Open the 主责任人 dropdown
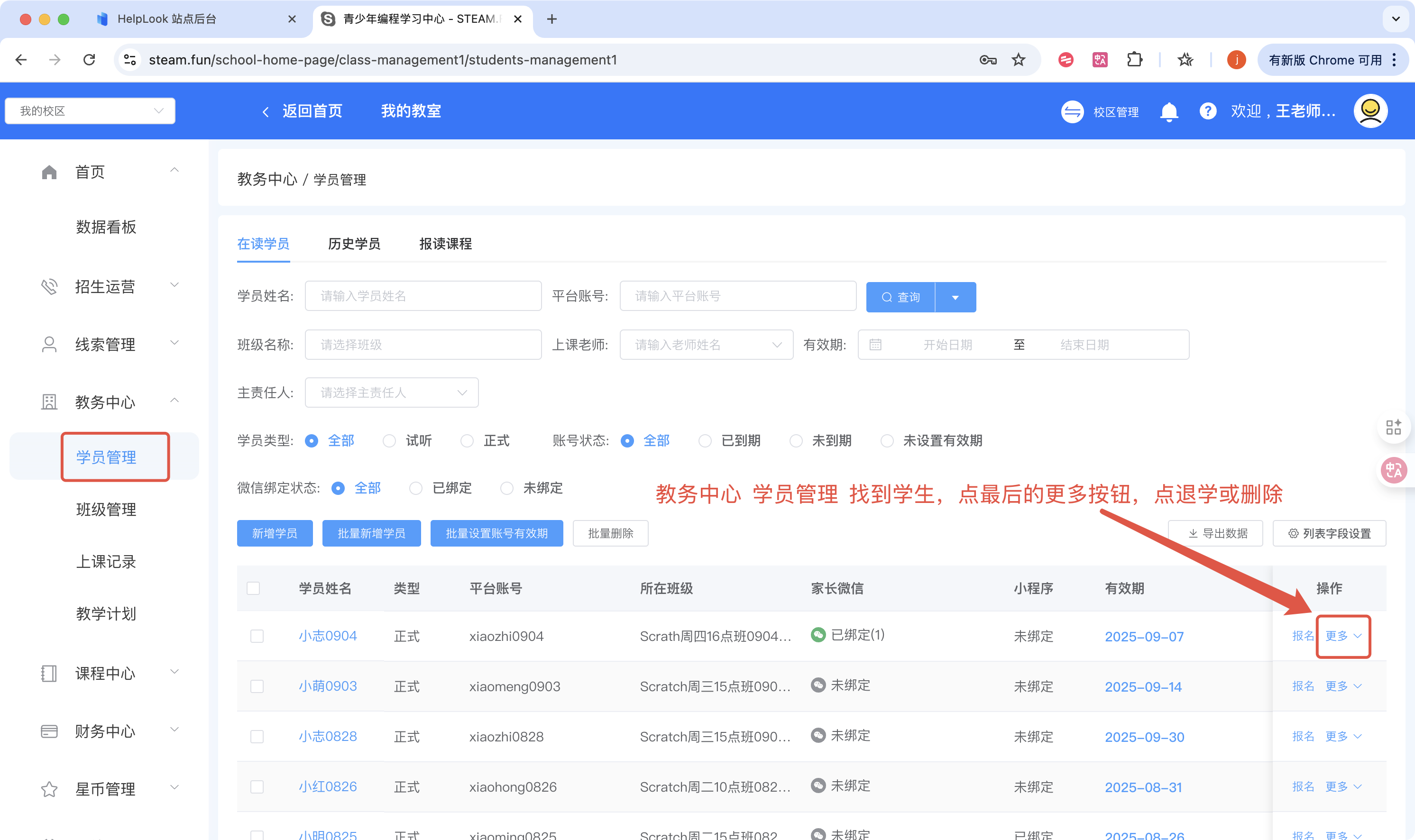The width and height of the screenshot is (1415, 840). [391, 392]
